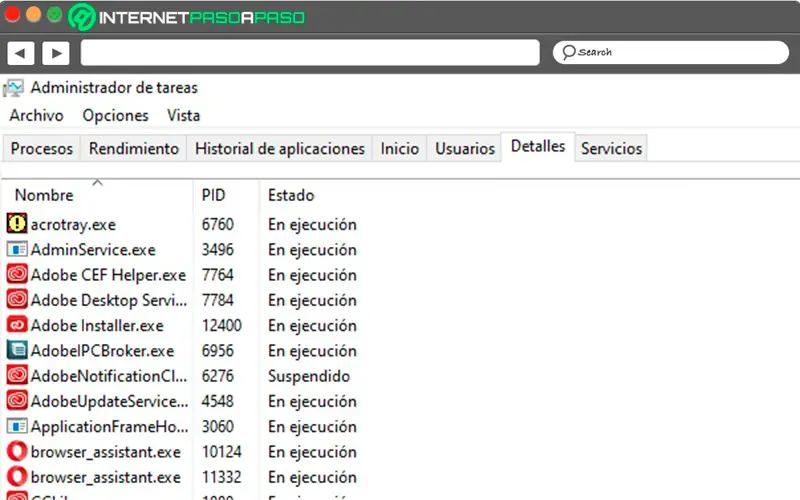Select the AdminService.exe process name
This screenshot has width=800, height=500.
93,249
